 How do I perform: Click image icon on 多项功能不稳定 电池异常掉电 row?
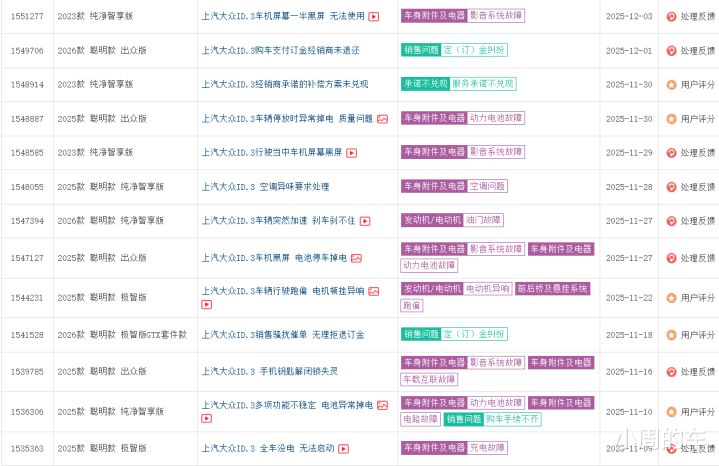[382, 405]
